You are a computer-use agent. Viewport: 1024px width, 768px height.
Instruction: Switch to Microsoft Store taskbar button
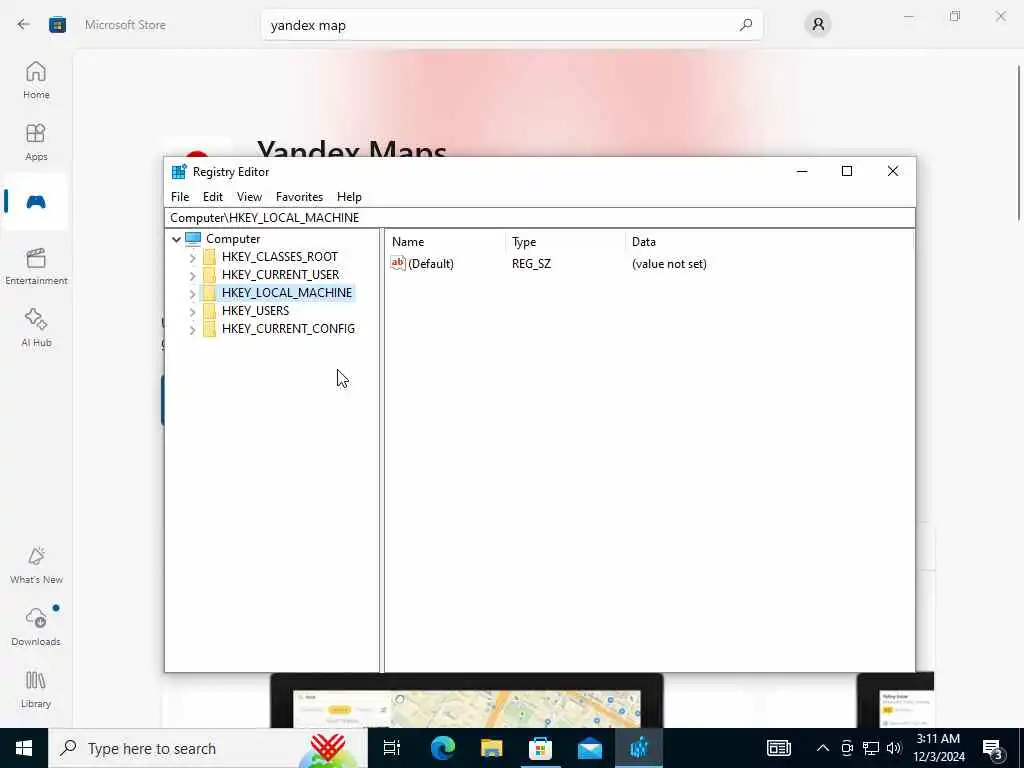pyautogui.click(x=540, y=748)
